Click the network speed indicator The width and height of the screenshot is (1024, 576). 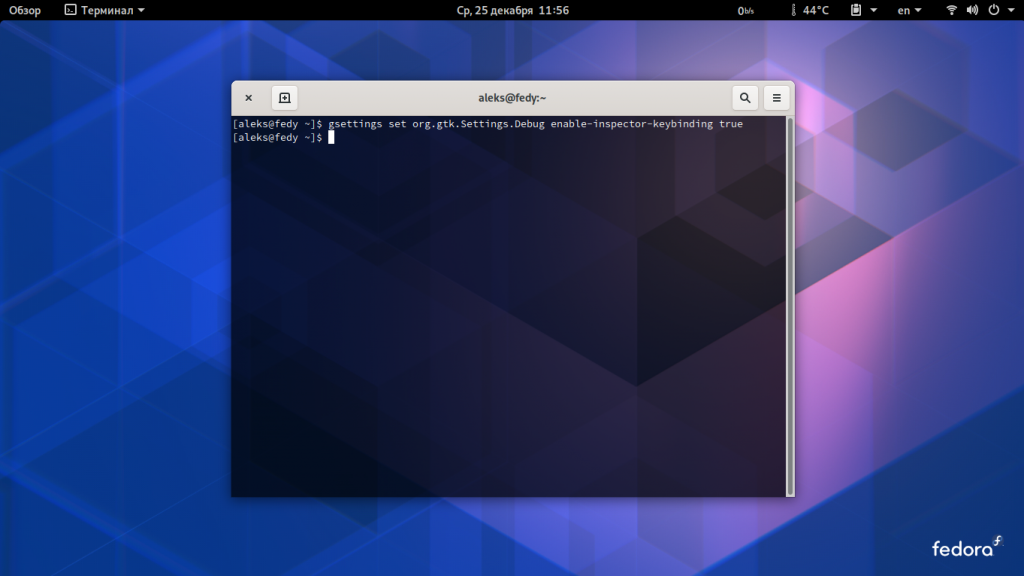(x=745, y=10)
